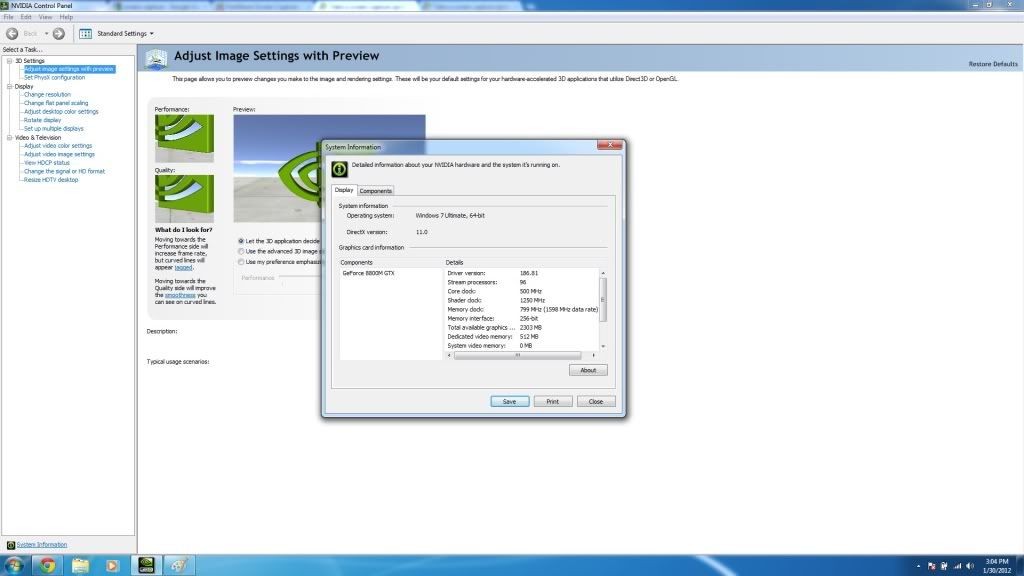This screenshot has width=1024, height=576.
Task: Select 'Rotate display' tree item
Action: 42,120
